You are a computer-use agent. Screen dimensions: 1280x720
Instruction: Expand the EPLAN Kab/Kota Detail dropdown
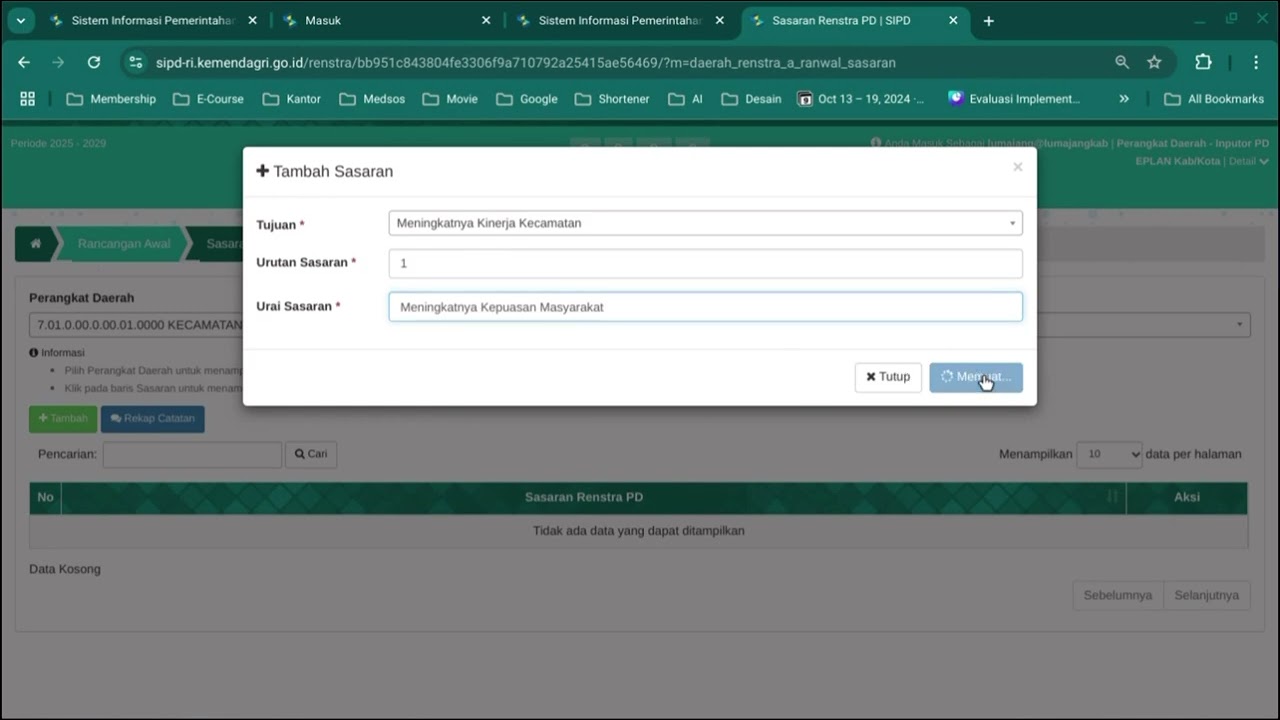(x=1249, y=161)
